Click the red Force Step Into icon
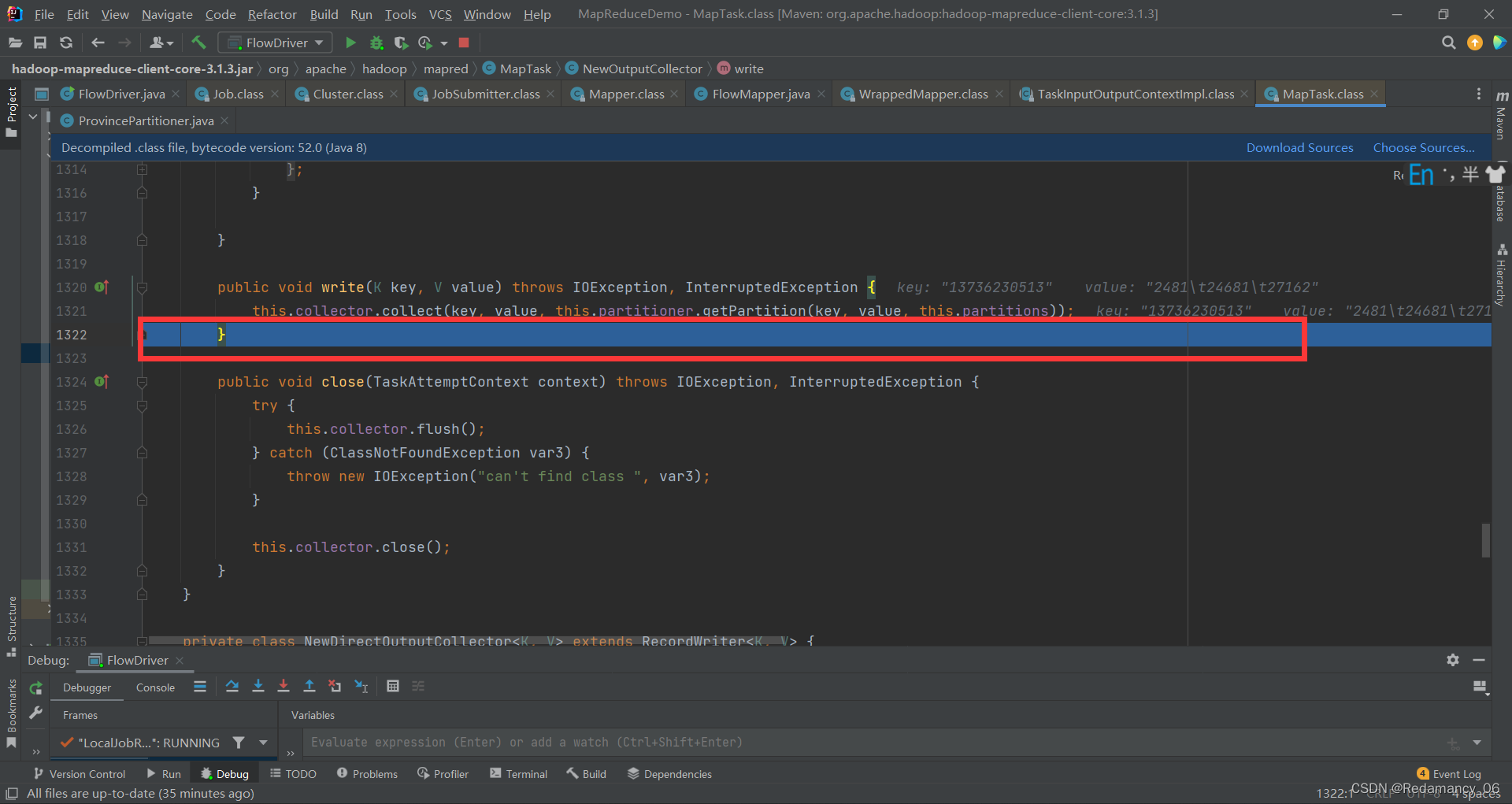 click(283, 686)
